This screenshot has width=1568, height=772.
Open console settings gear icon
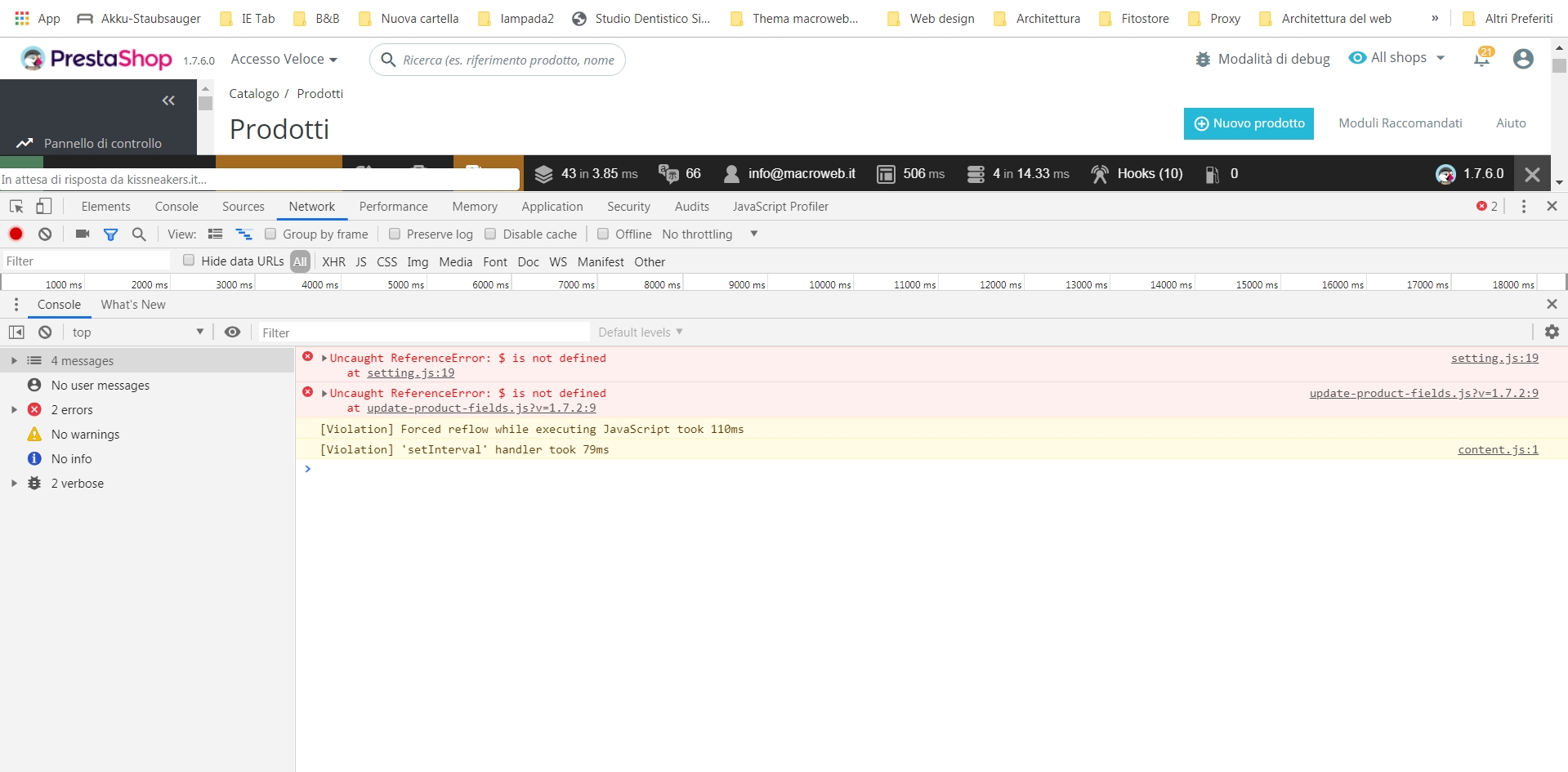pos(1552,332)
